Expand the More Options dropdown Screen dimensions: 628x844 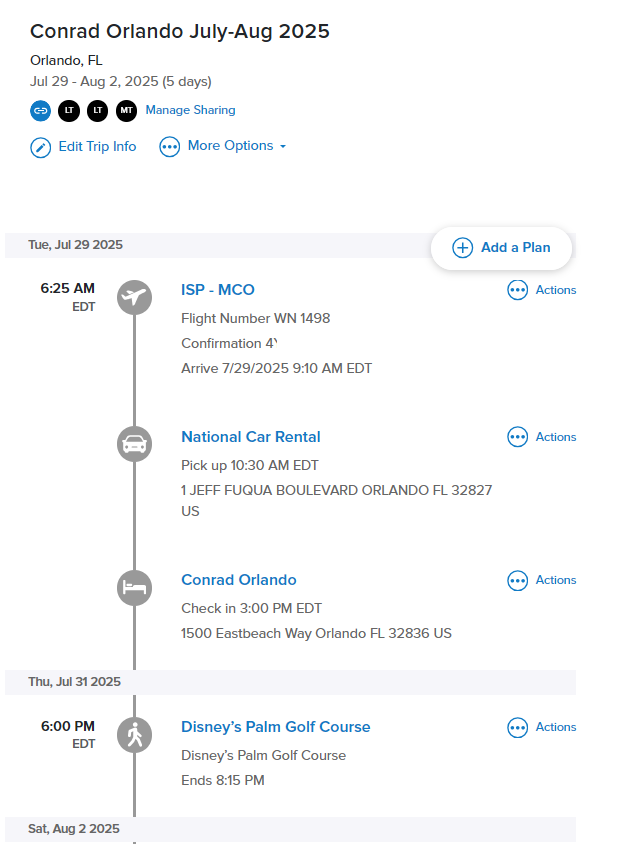coord(223,146)
